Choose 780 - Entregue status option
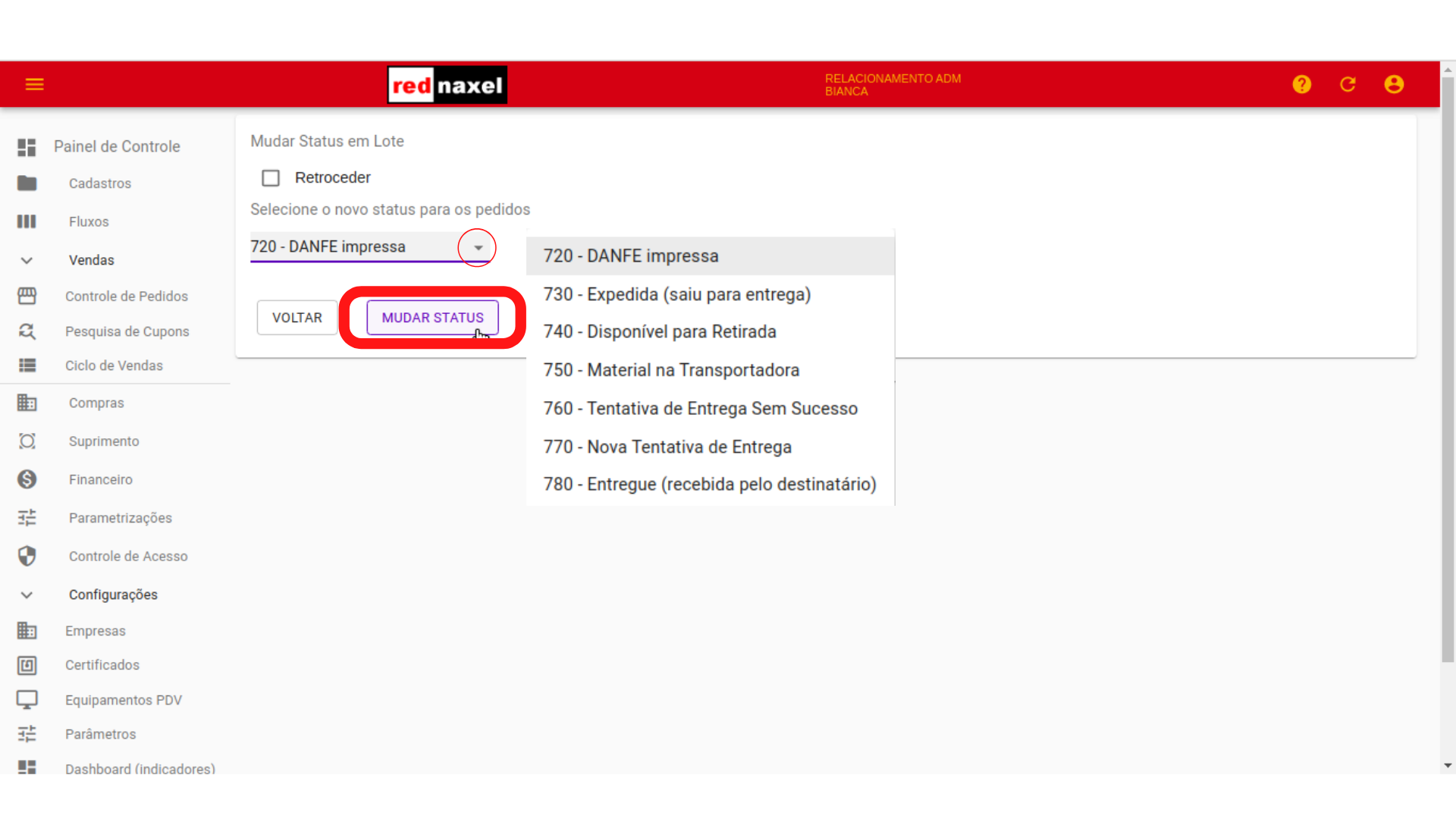Viewport: 1456px width, 819px height. [x=709, y=485]
